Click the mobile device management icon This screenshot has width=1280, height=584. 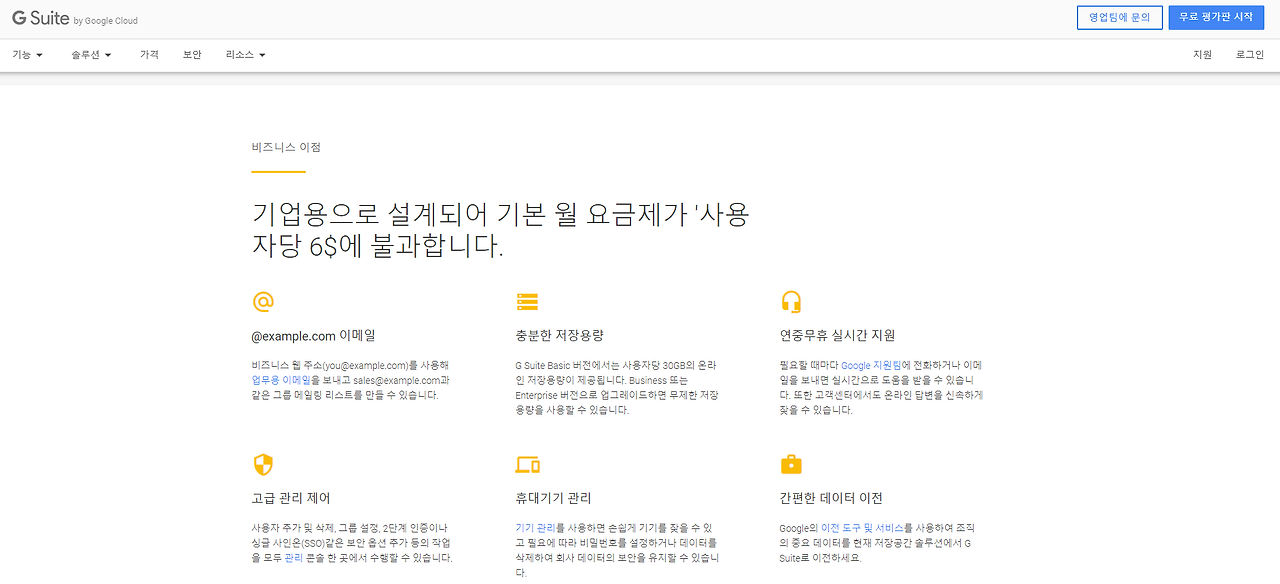(527, 464)
